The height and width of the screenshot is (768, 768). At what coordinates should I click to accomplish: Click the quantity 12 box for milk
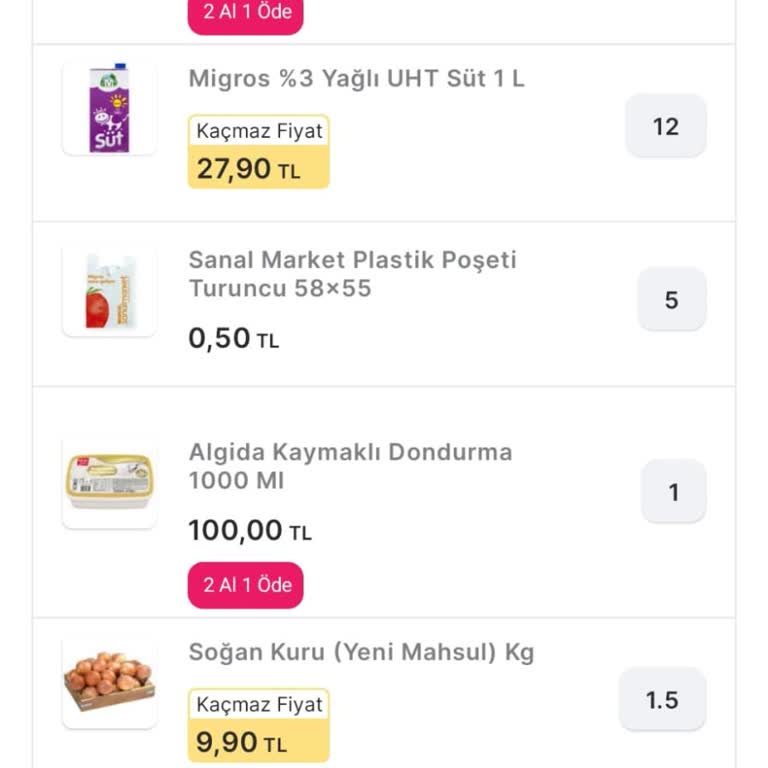(x=666, y=126)
